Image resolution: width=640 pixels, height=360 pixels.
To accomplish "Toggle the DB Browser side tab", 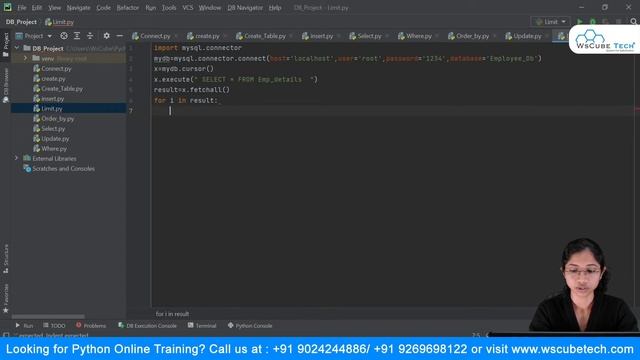I will click(6, 85).
